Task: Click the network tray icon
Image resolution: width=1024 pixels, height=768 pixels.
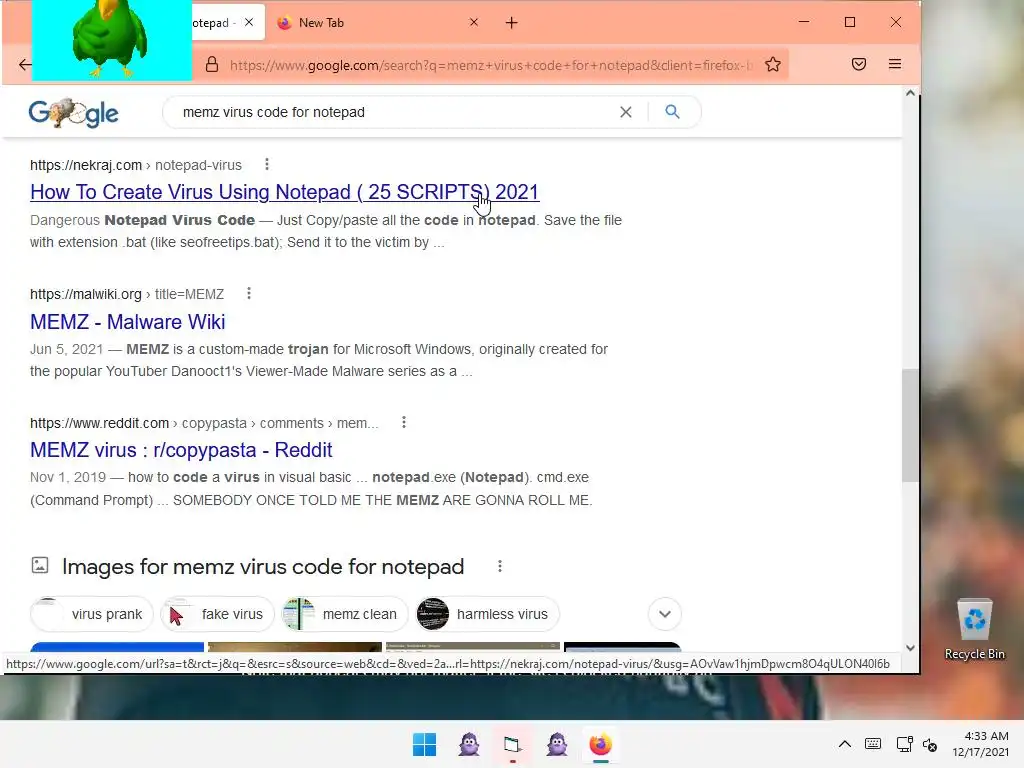Action: 904,744
